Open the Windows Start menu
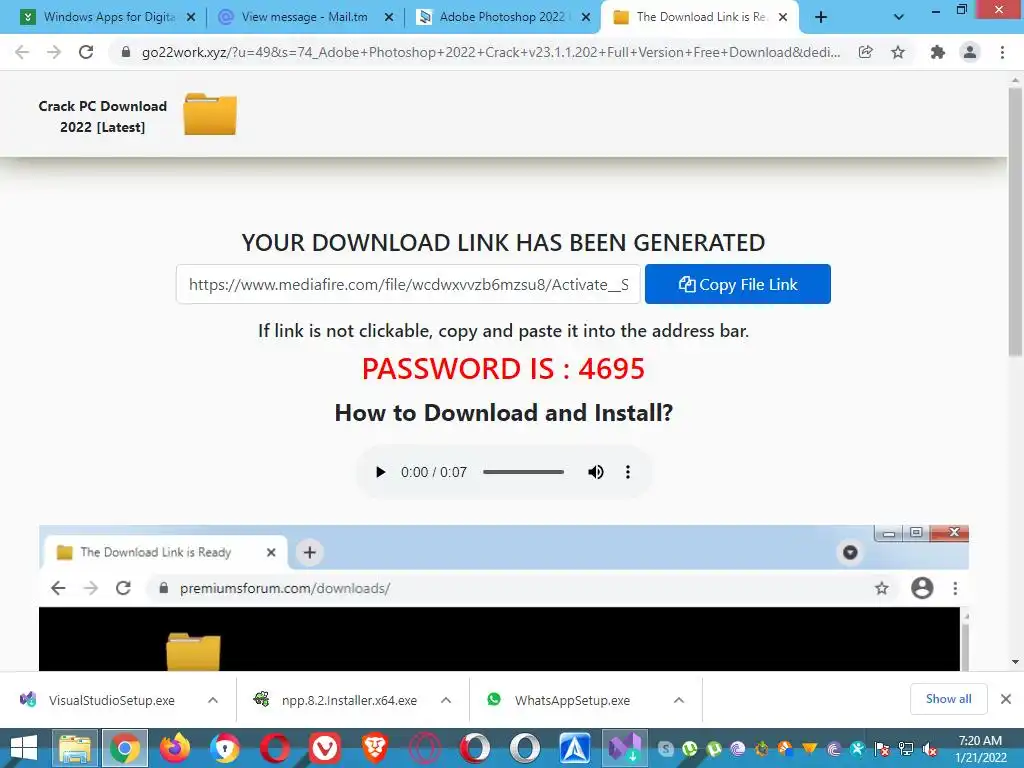Screen dimensions: 1024x768 coord(24,748)
